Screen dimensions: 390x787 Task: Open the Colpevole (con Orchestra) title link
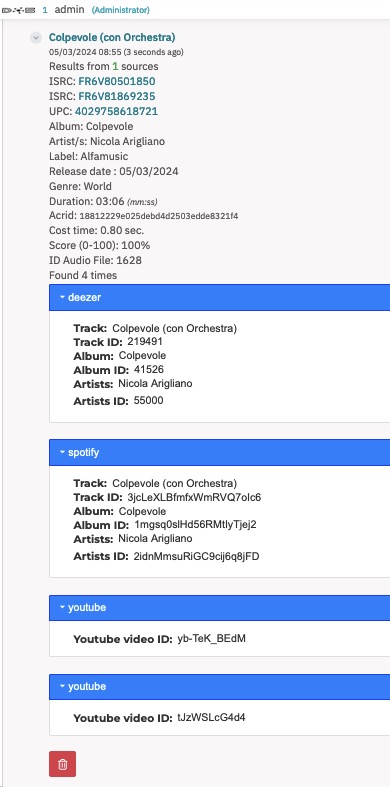pos(112,37)
